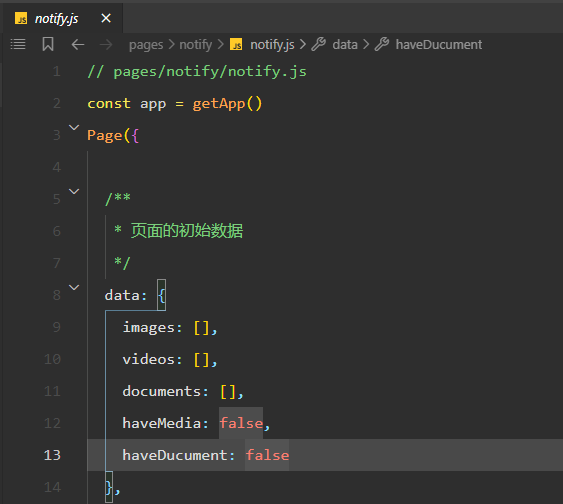Click the JS icon in the breadcrumb
This screenshot has width=563, height=504.
pos(236,45)
